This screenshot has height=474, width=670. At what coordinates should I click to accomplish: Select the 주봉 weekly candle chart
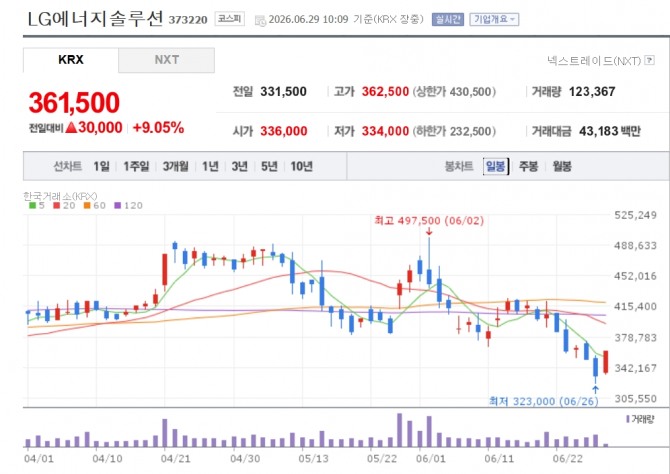pos(529,166)
